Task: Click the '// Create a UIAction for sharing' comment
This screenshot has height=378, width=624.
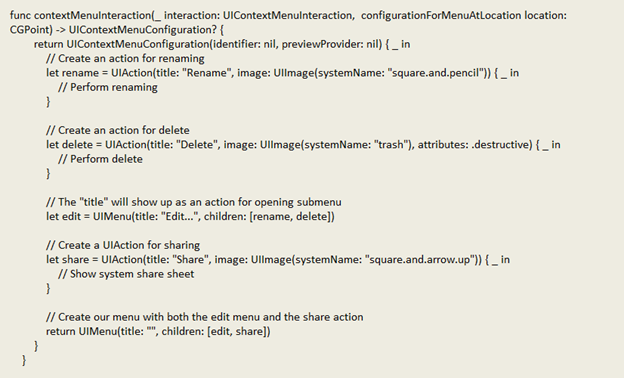Action: 123,245
